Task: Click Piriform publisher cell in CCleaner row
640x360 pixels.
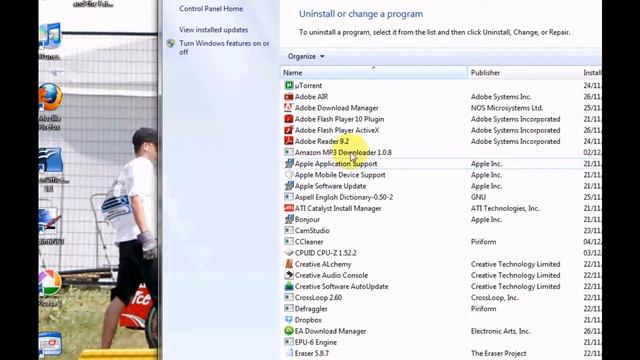Action: [484, 242]
